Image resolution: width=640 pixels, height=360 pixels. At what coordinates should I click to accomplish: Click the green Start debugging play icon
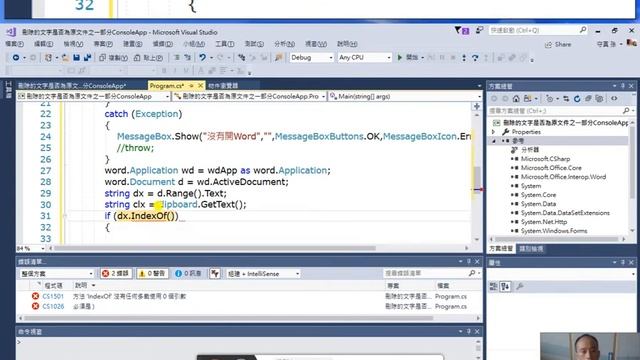point(400,58)
